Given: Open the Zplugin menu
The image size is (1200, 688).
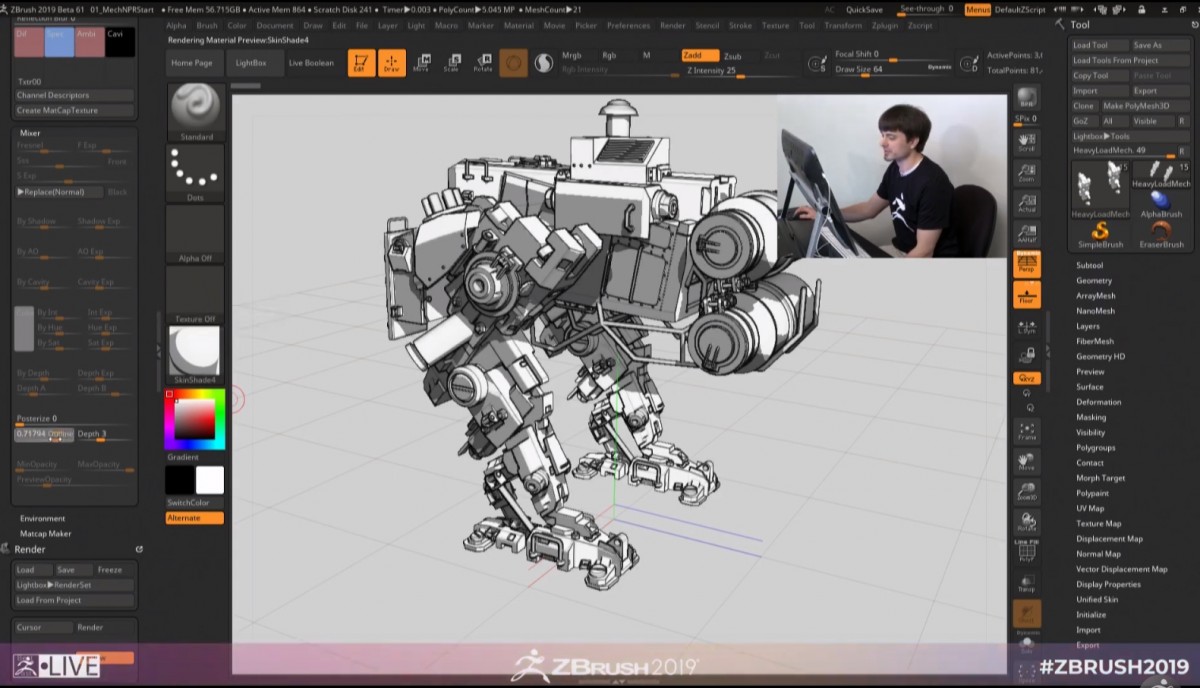Looking at the screenshot, I should [x=884, y=25].
